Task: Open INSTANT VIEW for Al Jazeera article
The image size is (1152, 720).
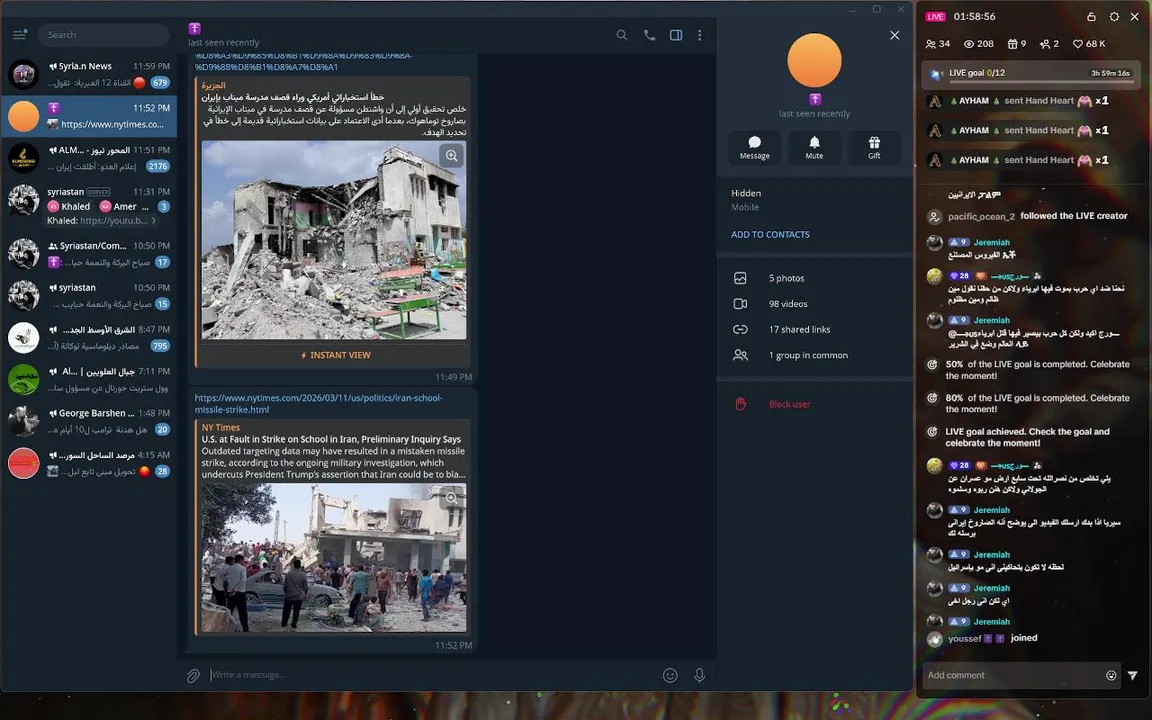Action: (334, 355)
